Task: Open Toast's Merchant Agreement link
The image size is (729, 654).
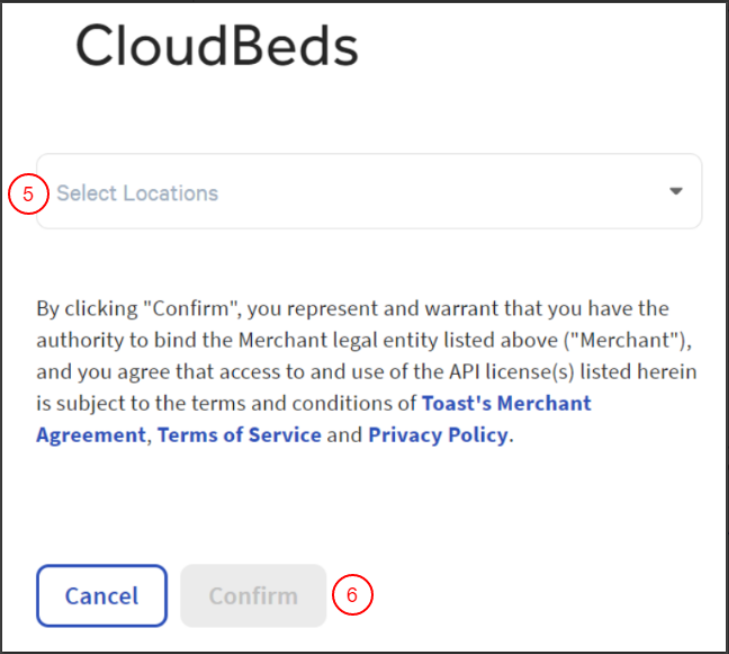Action: 506,404
